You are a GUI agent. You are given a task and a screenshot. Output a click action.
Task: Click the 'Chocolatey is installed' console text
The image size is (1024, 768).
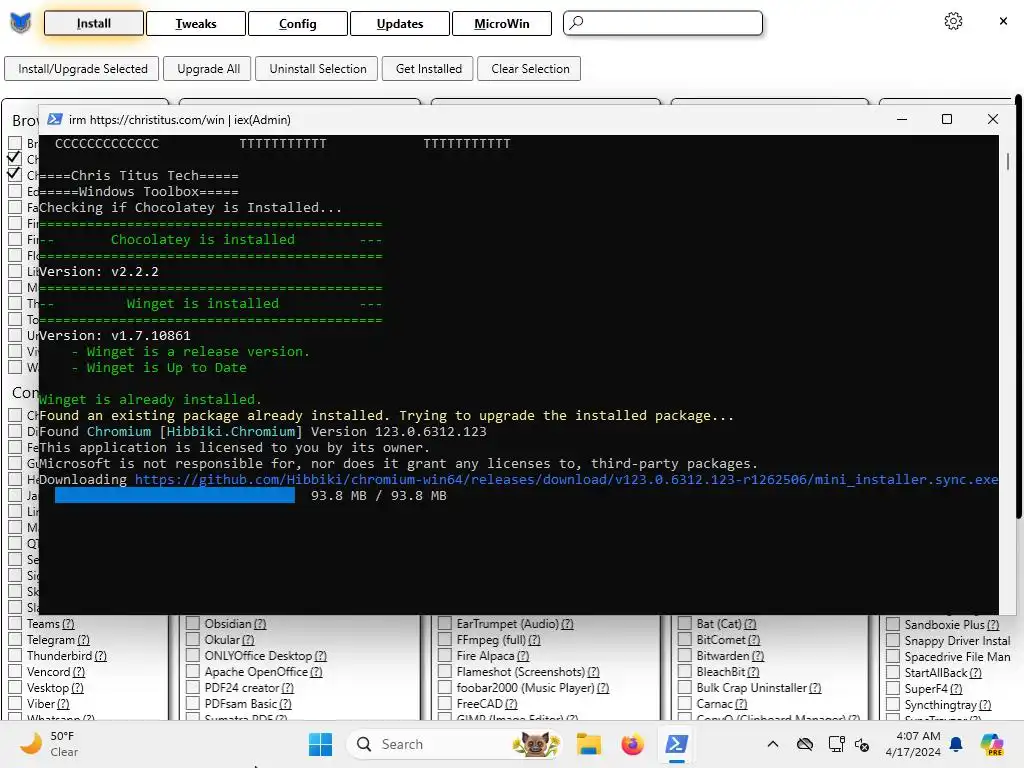click(x=202, y=240)
